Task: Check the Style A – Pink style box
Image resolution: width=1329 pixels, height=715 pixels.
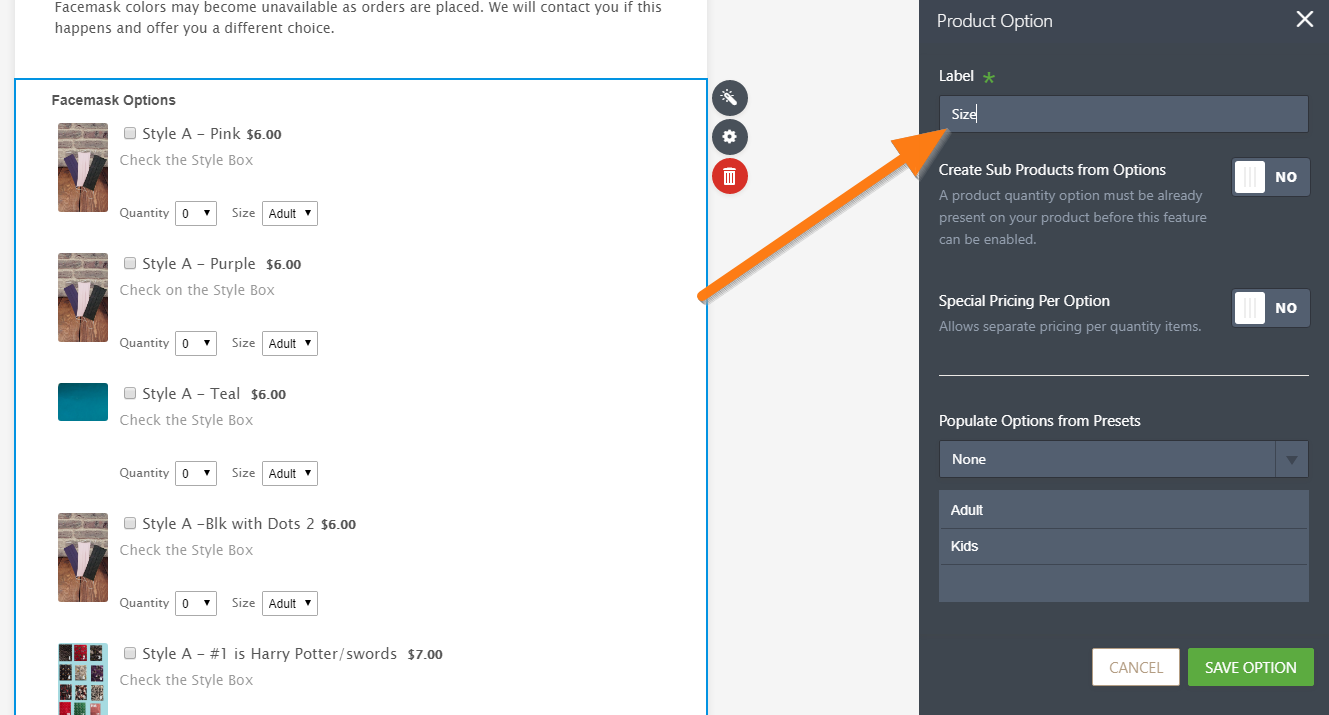Action: (129, 133)
